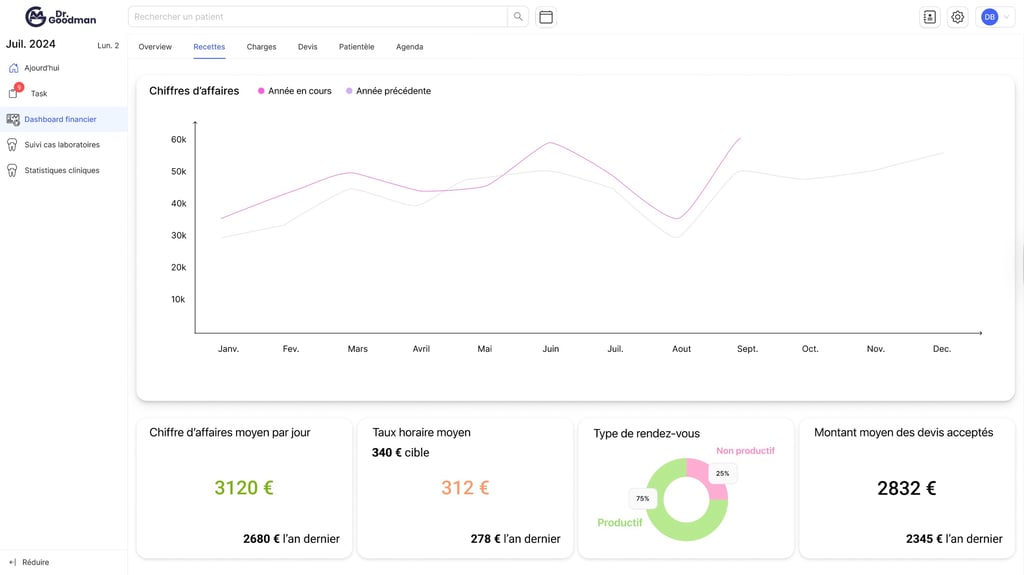The width and height of the screenshot is (1024, 575).
Task: Click the tooth icon for Suivi cas laboratoires
Action: (x=12, y=145)
